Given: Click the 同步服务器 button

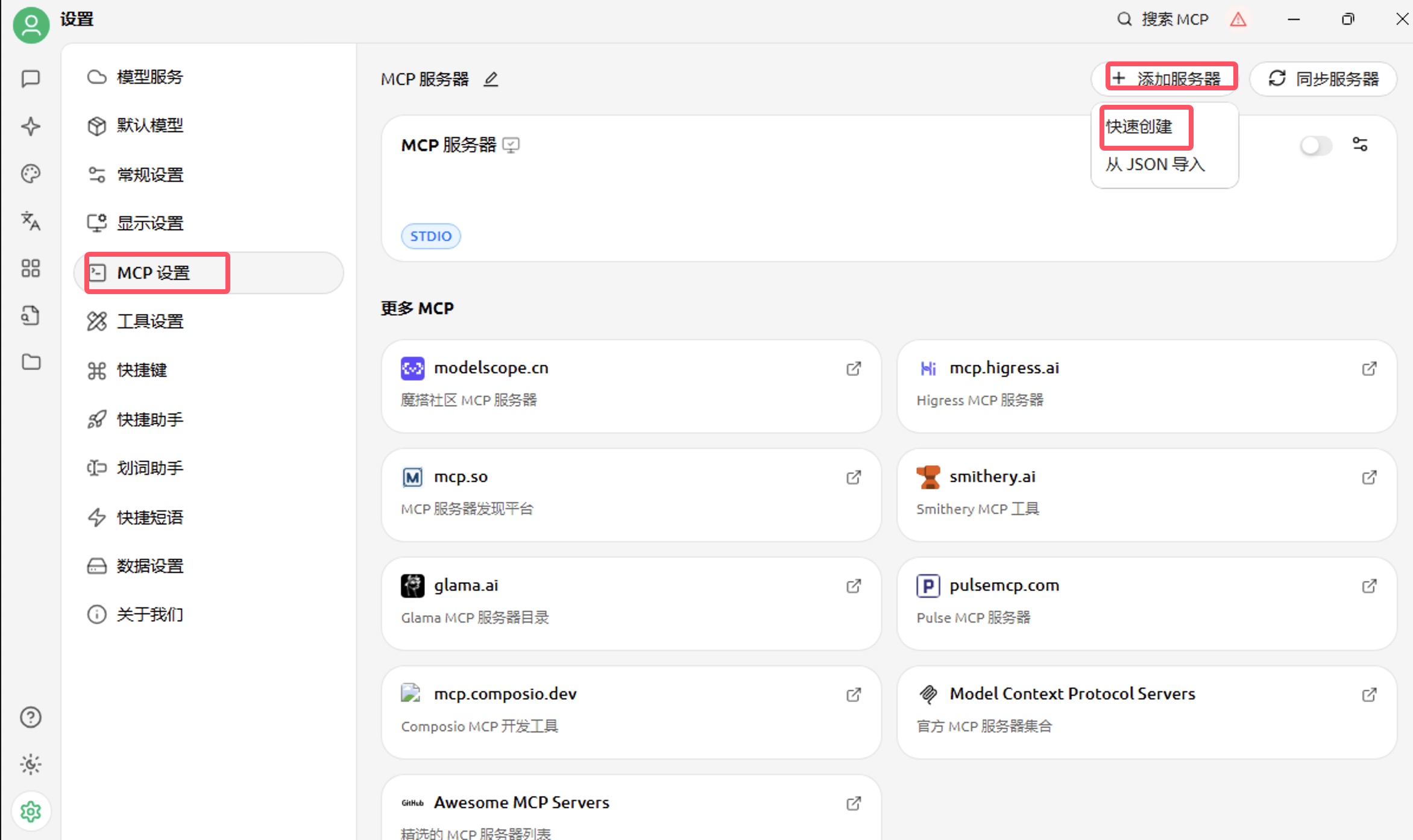Looking at the screenshot, I should point(1324,79).
